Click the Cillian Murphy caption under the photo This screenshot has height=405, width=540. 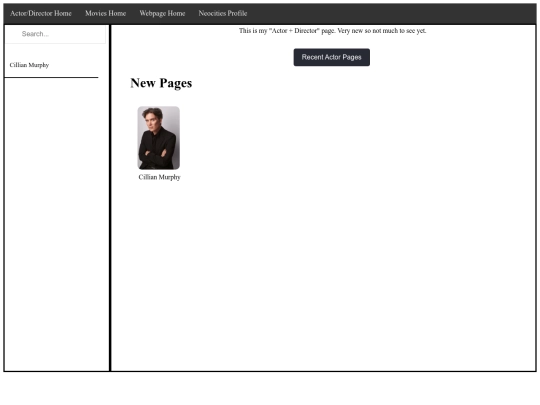[159, 177]
